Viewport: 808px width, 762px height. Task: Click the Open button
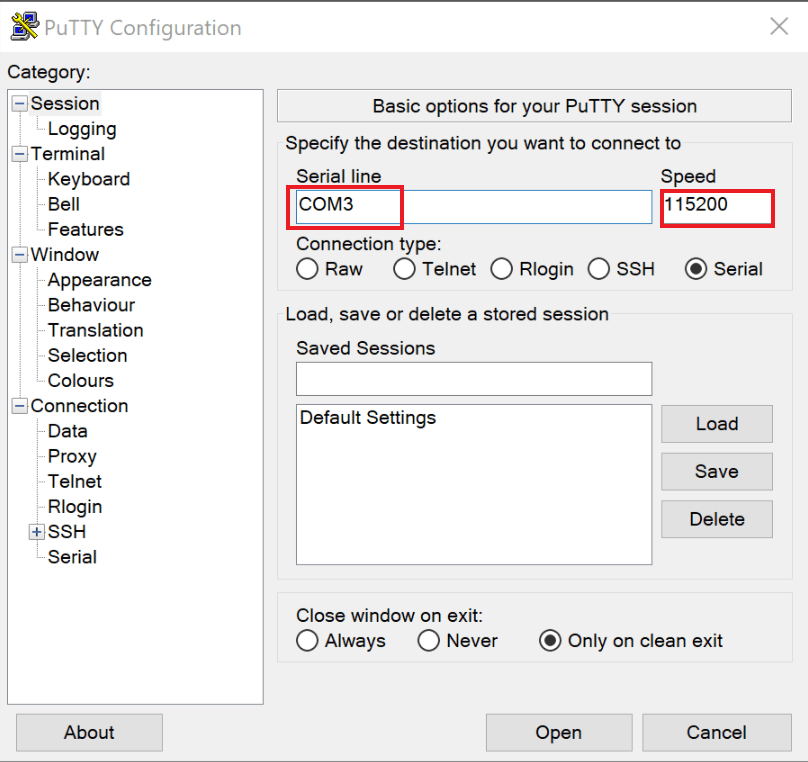[x=558, y=732]
